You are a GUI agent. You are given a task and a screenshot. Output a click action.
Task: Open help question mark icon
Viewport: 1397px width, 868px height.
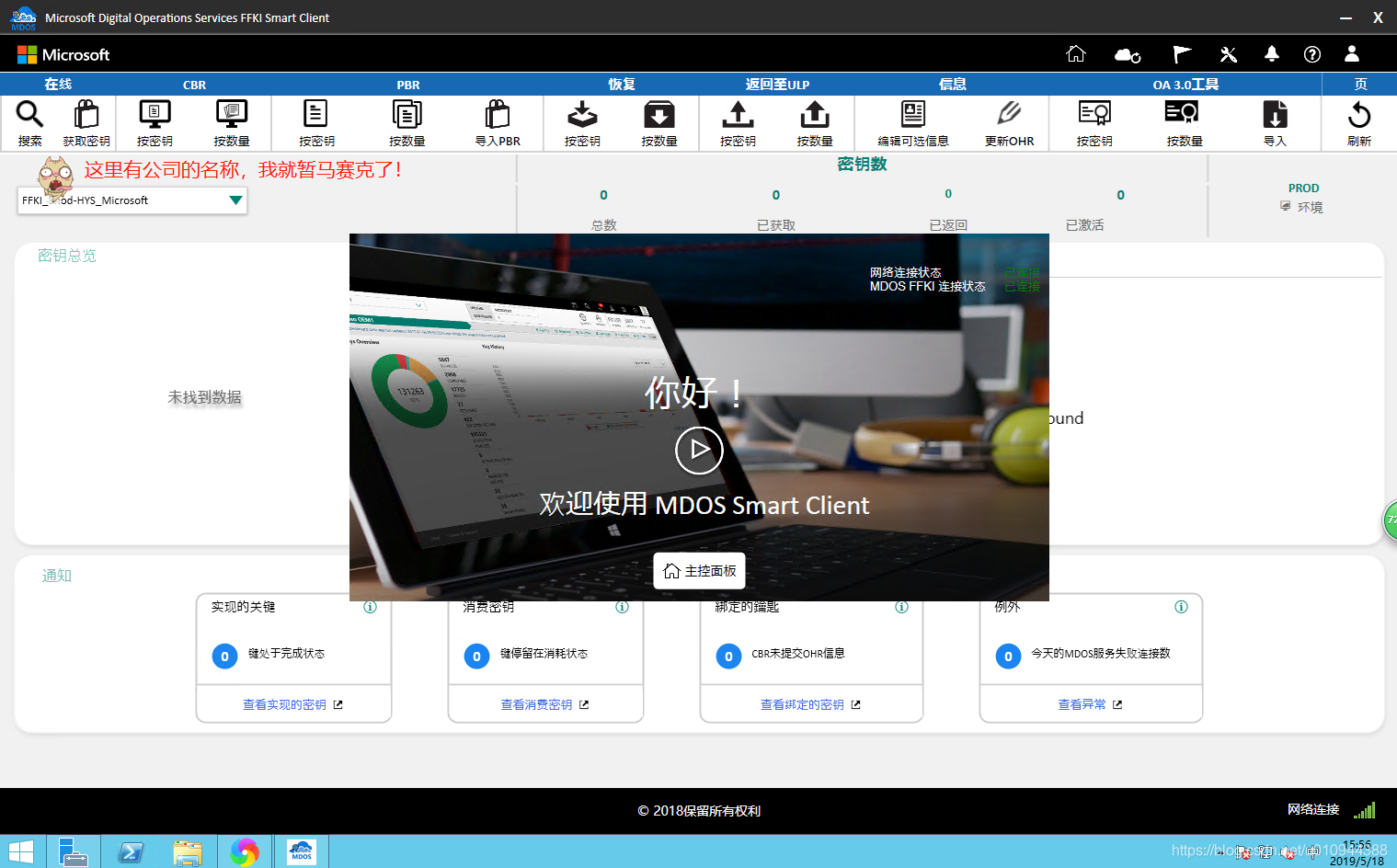point(1312,54)
